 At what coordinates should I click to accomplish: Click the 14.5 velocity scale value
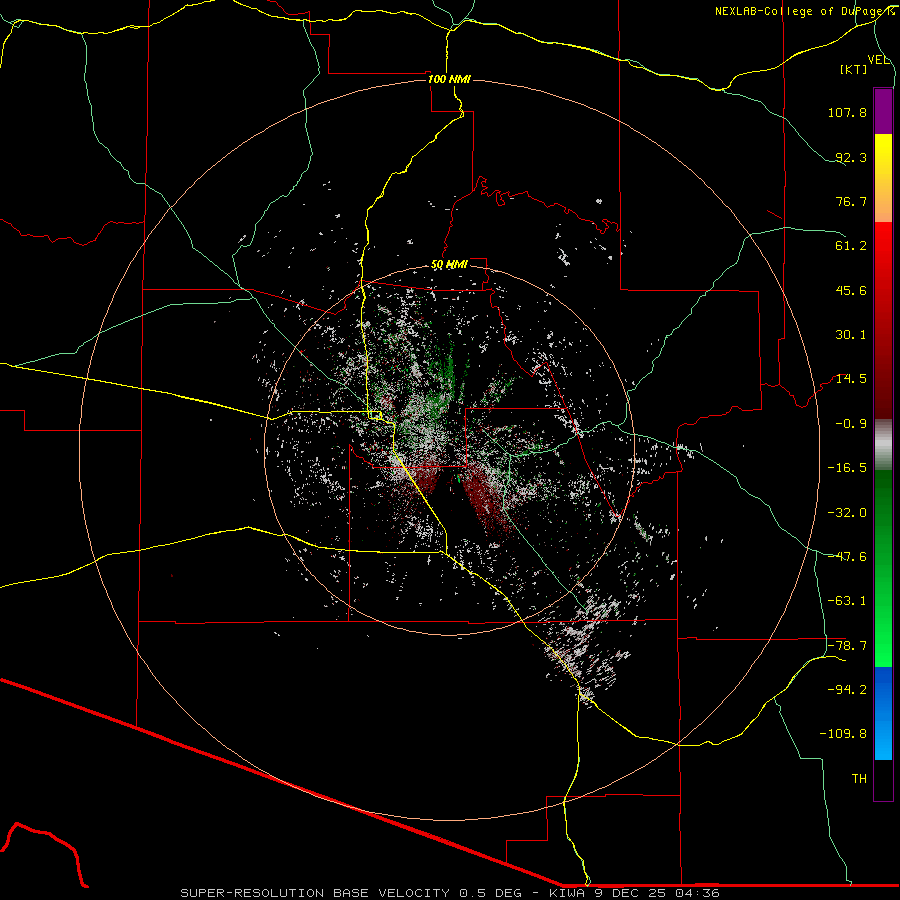click(x=851, y=379)
